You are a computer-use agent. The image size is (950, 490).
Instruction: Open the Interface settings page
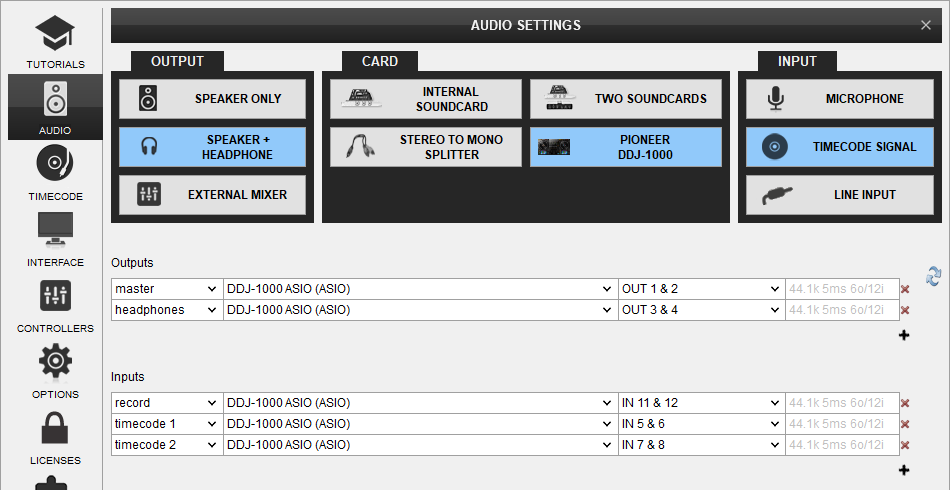(x=55, y=238)
